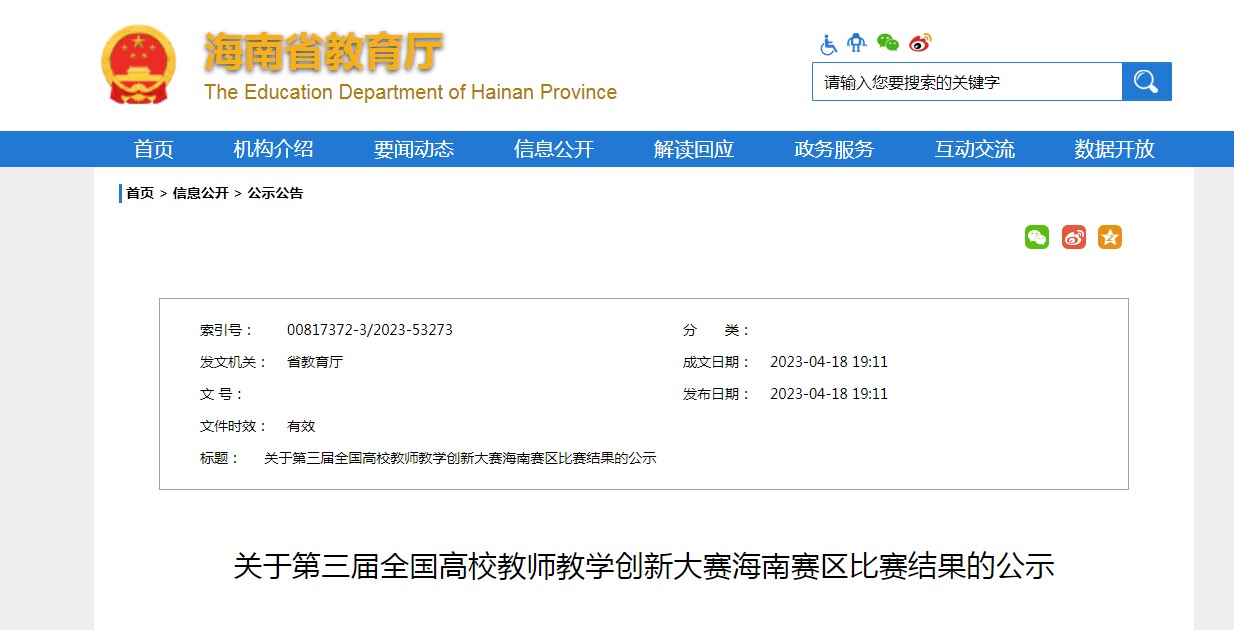Viewport: 1234px width, 630px height.
Task: Open 互动交流 in the navigation bar
Action: (x=974, y=149)
